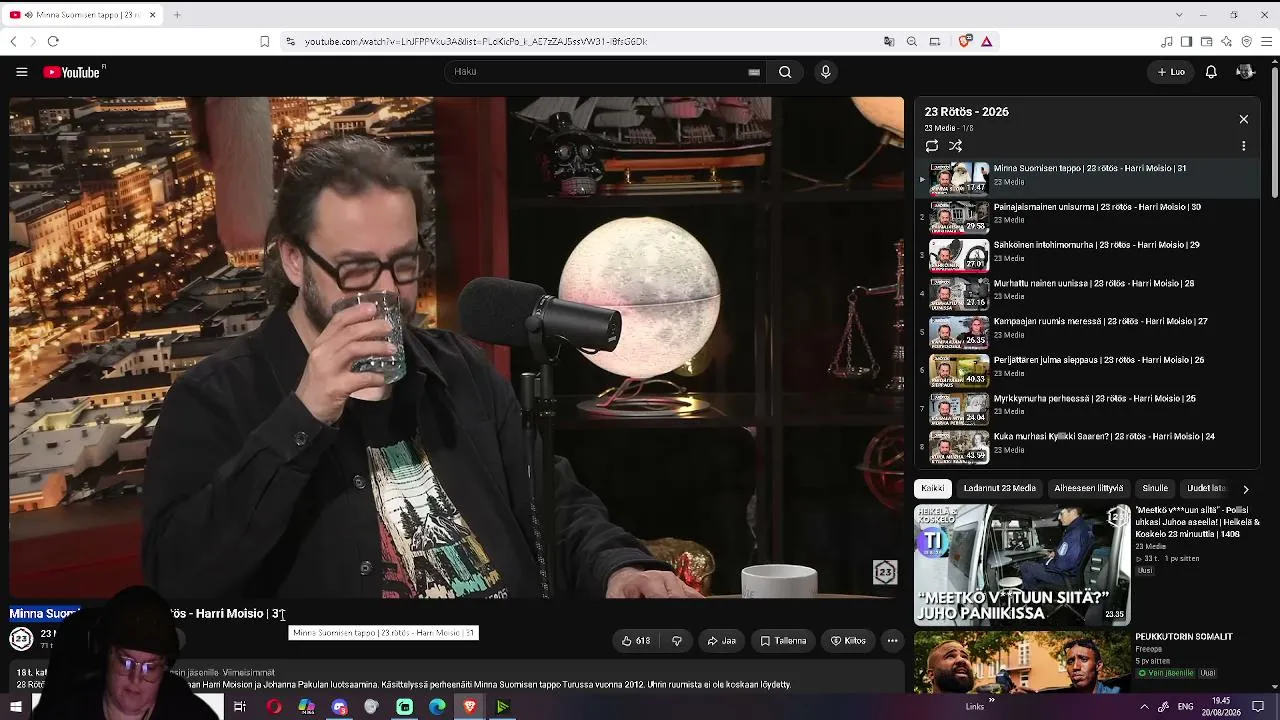Viewport: 1280px width, 720px height.
Task: Like the video with thumbs up
Action: click(635, 641)
